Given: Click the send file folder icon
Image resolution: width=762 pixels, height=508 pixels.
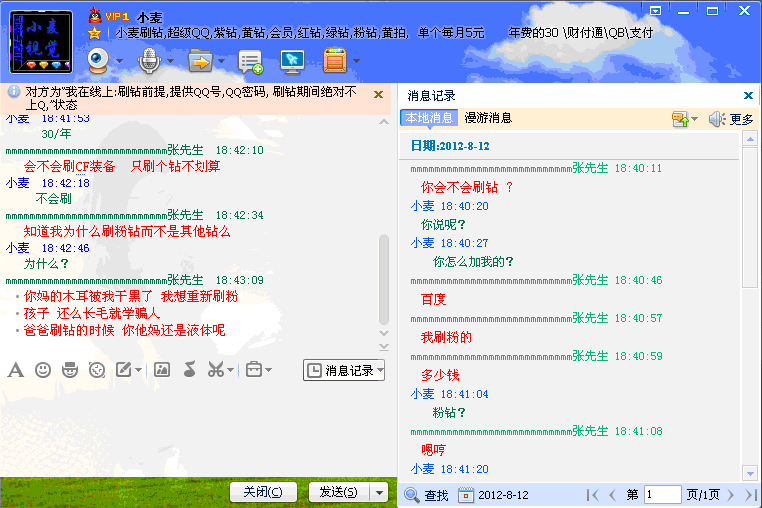Looking at the screenshot, I should pos(200,61).
